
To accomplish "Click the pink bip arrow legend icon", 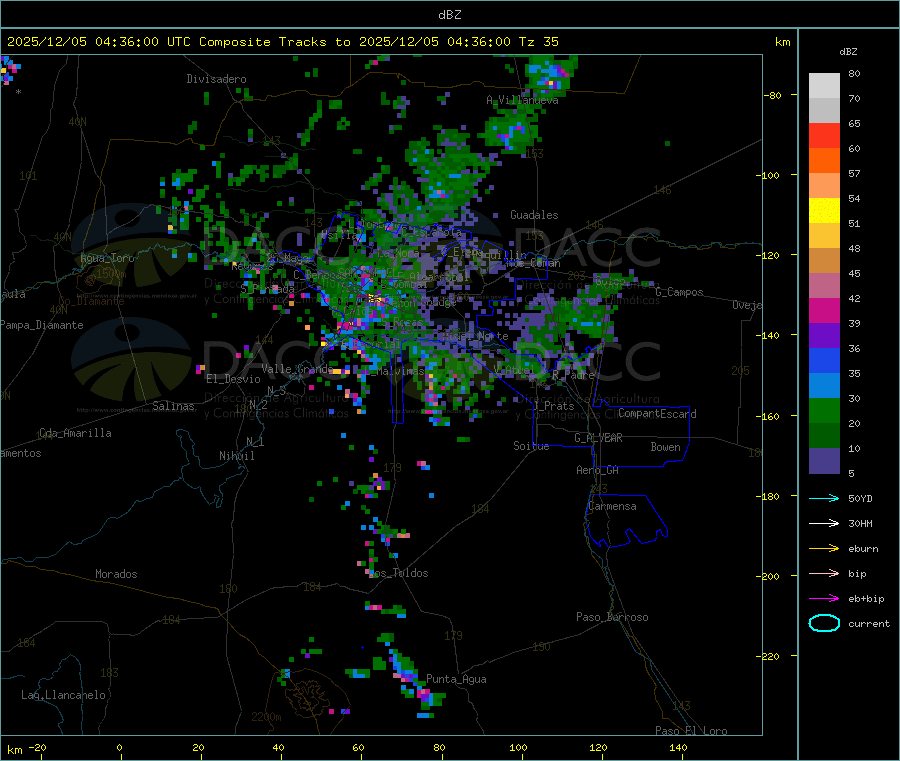I will click(x=824, y=573).
